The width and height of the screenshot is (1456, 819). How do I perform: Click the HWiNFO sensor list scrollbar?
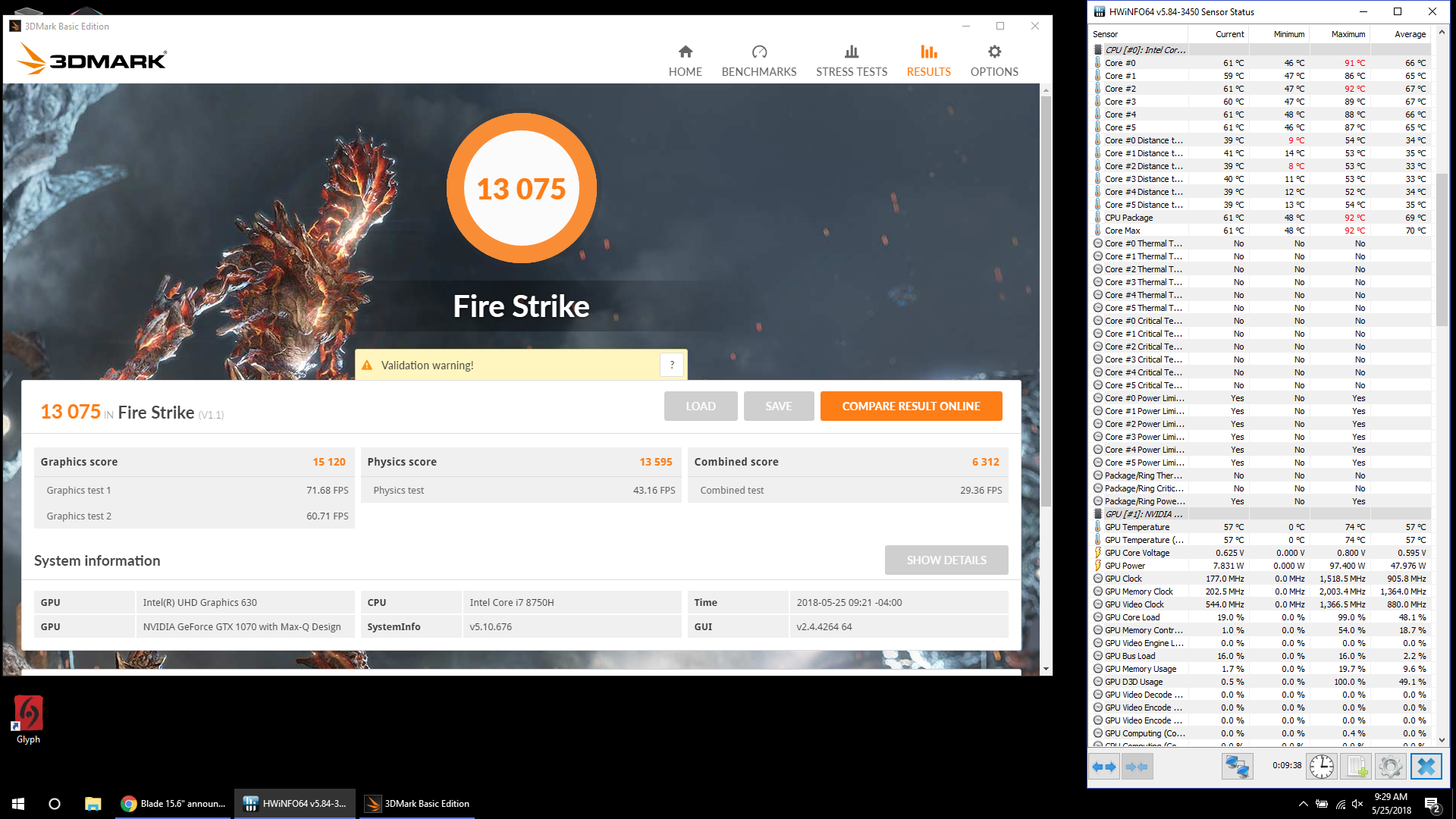[x=1442, y=250]
